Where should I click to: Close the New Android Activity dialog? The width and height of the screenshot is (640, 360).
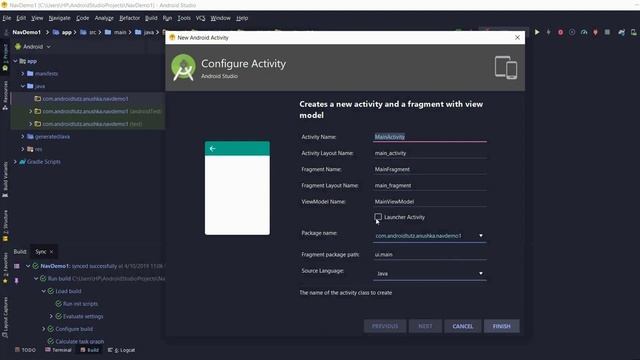517,38
